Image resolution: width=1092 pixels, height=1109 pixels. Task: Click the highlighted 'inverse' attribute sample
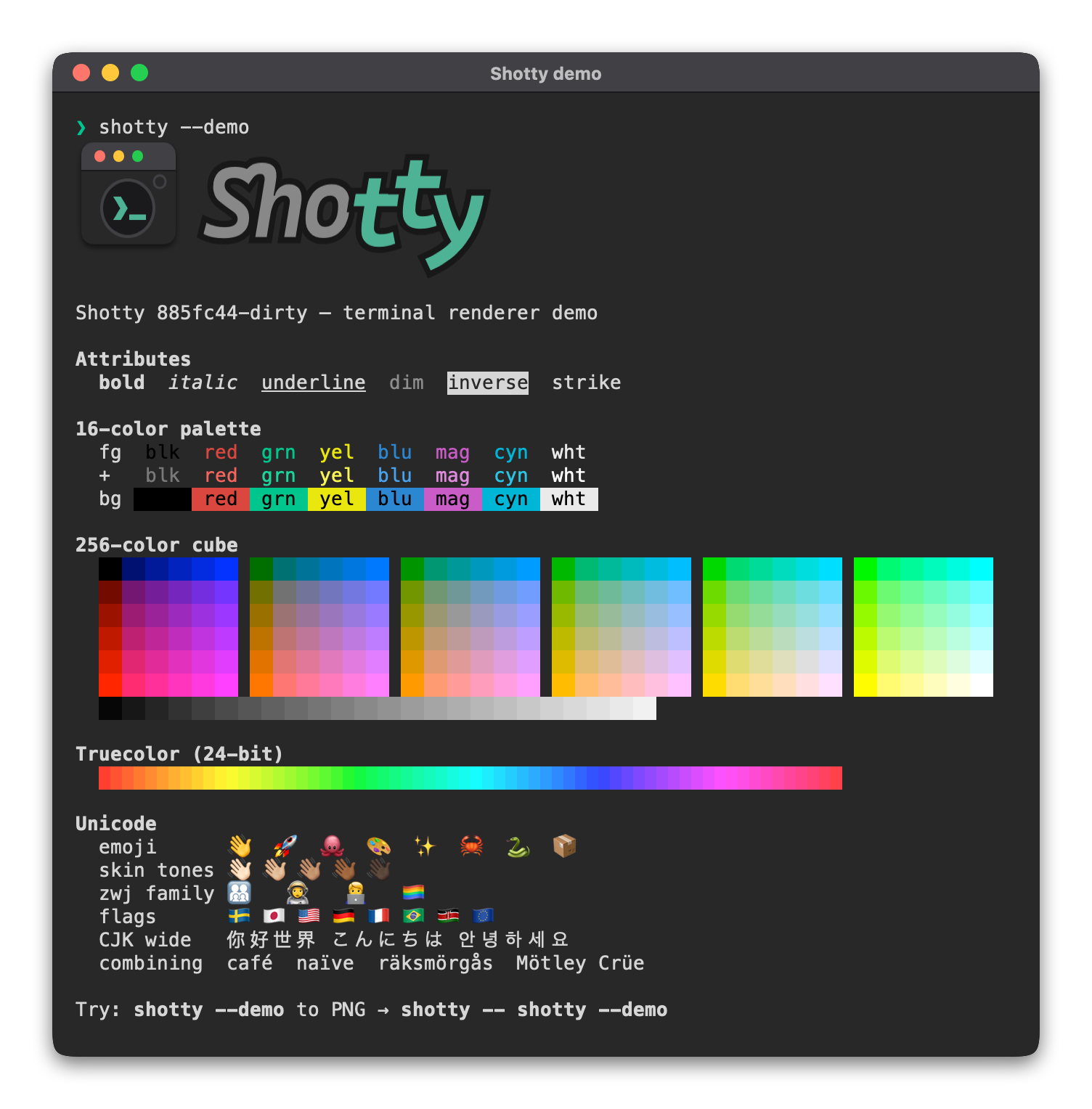[488, 382]
